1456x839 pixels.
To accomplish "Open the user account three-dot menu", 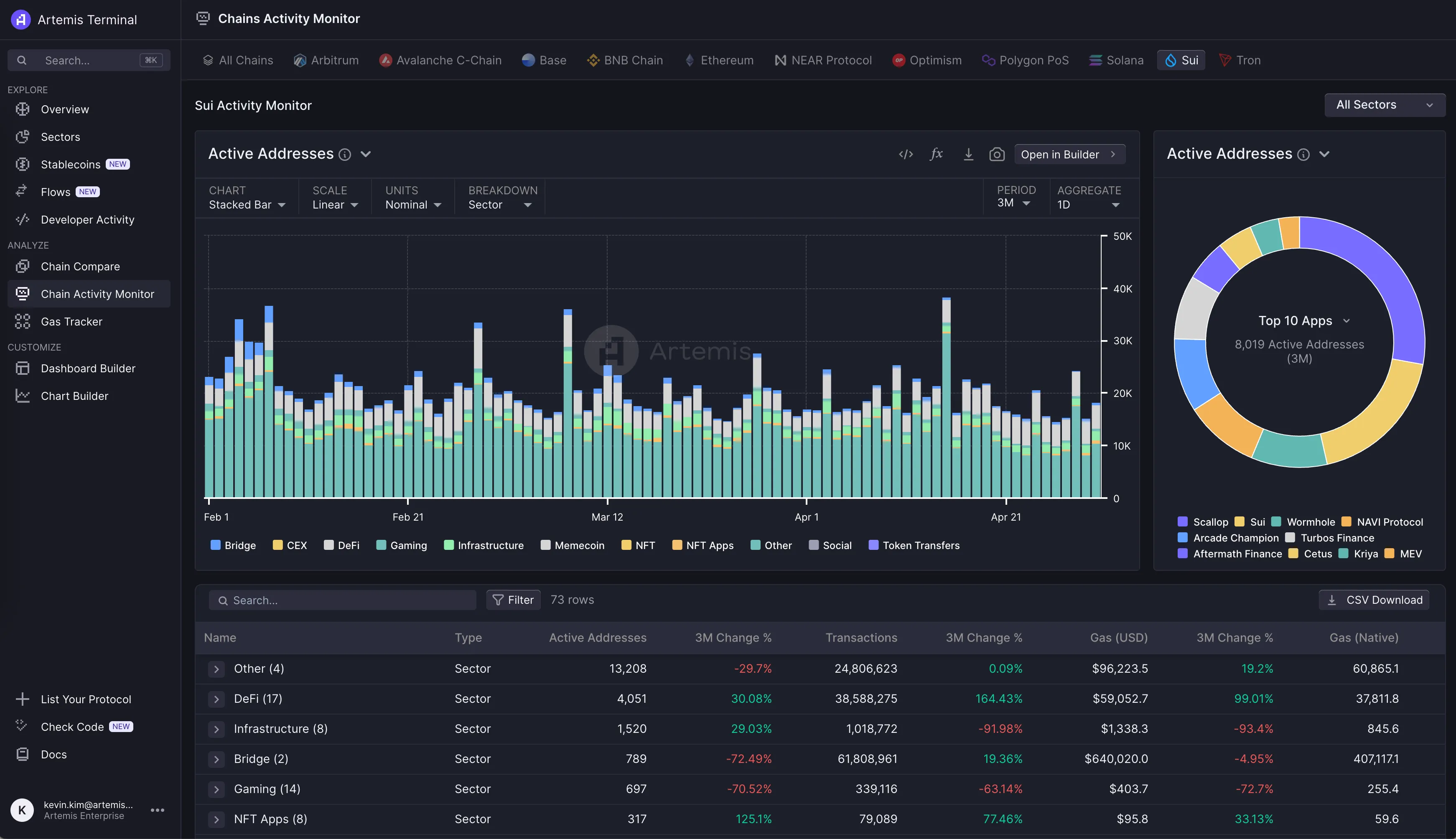I will (157, 810).
